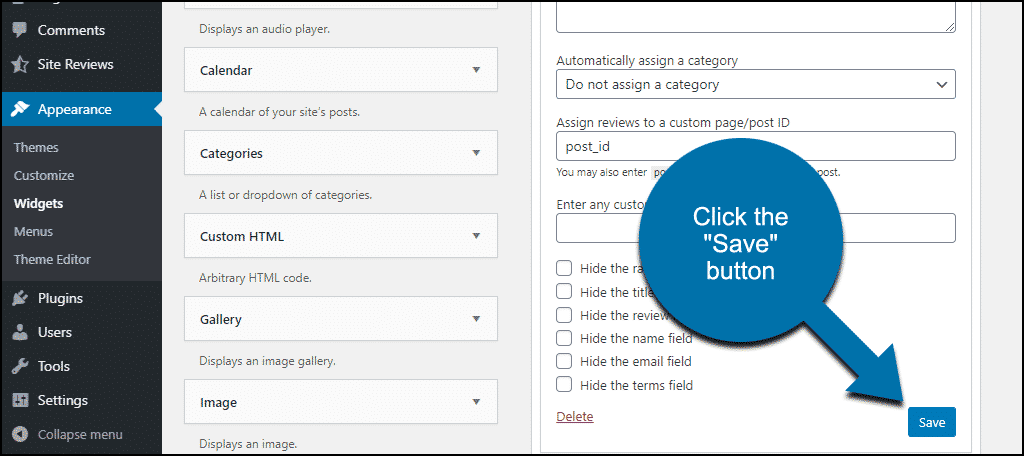Image resolution: width=1024 pixels, height=456 pixels.
Task: Open the Automatically assign a category dropdown
Action: [756, 84]
